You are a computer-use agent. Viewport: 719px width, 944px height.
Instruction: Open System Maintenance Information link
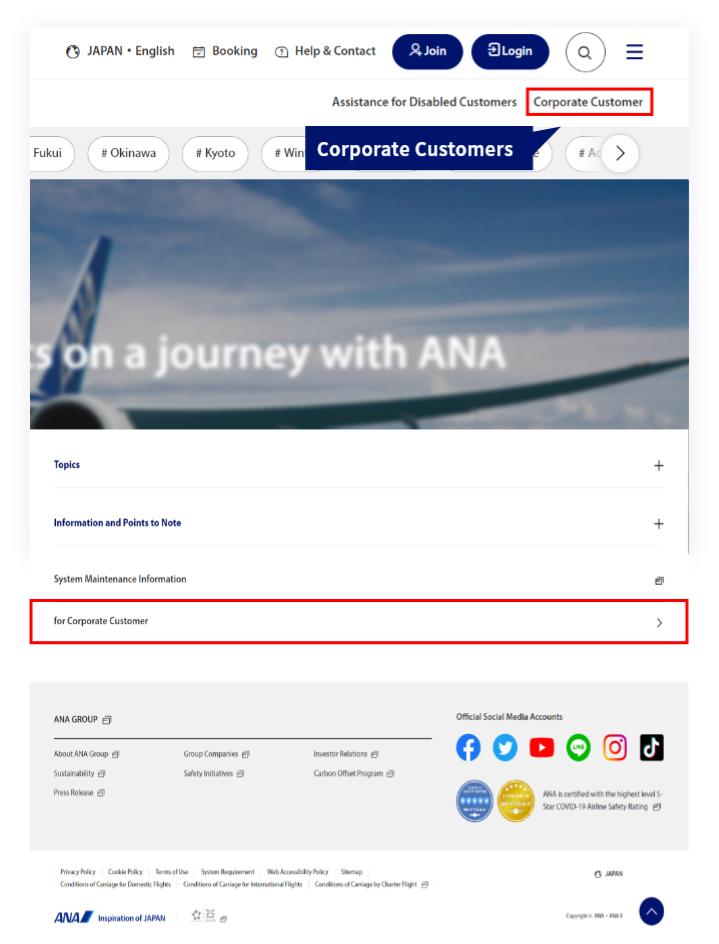[x=359, y=579]
